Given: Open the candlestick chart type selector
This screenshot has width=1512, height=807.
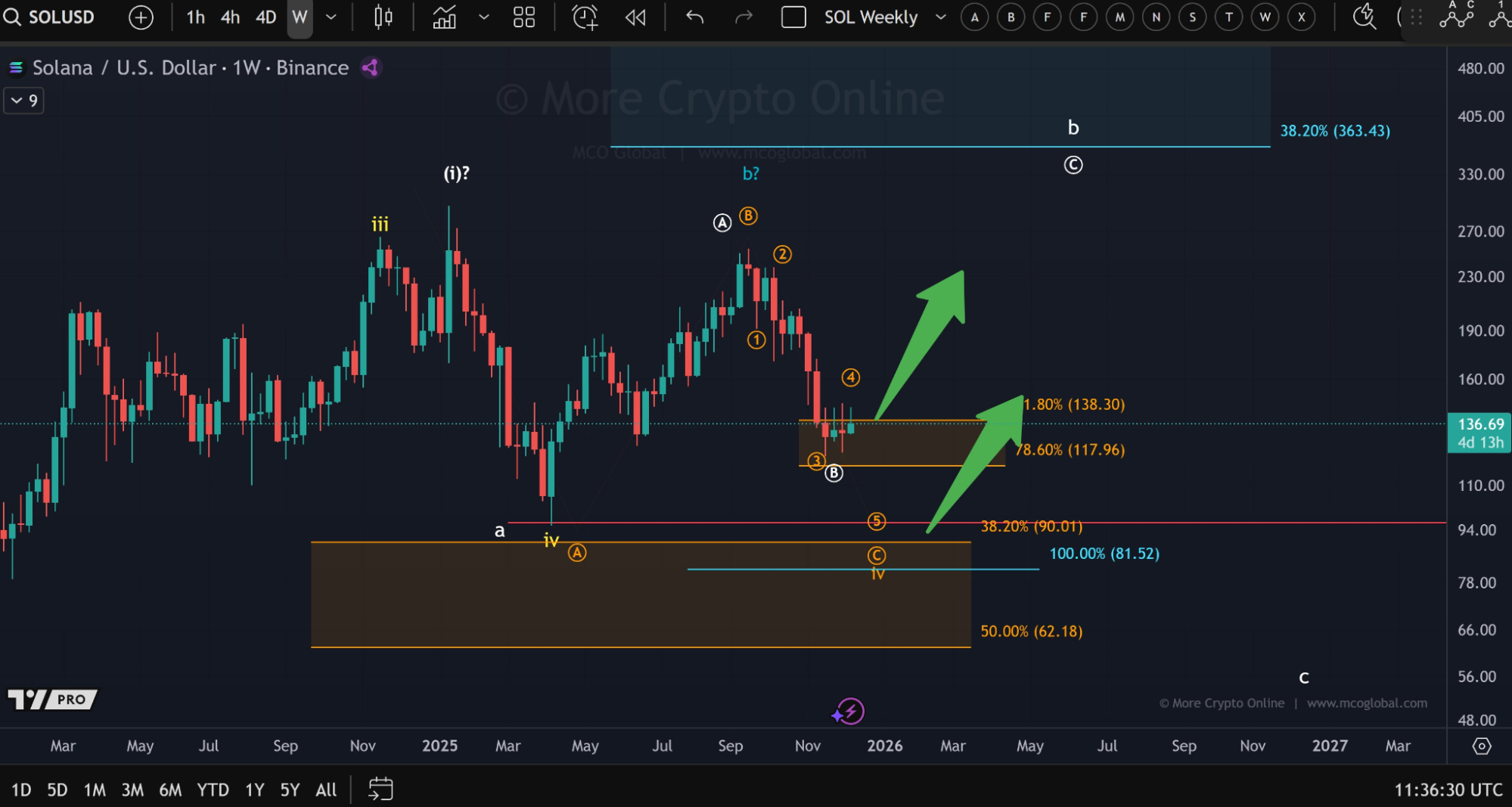Looking at the screenshot, I should pos(383,17).
